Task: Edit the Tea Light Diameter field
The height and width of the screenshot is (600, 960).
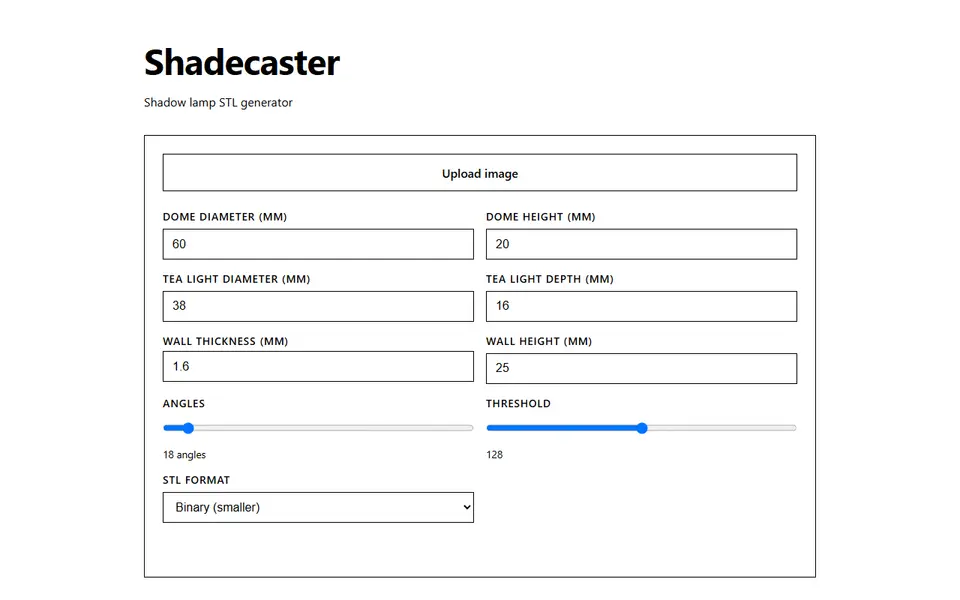Action: point(318,306)
